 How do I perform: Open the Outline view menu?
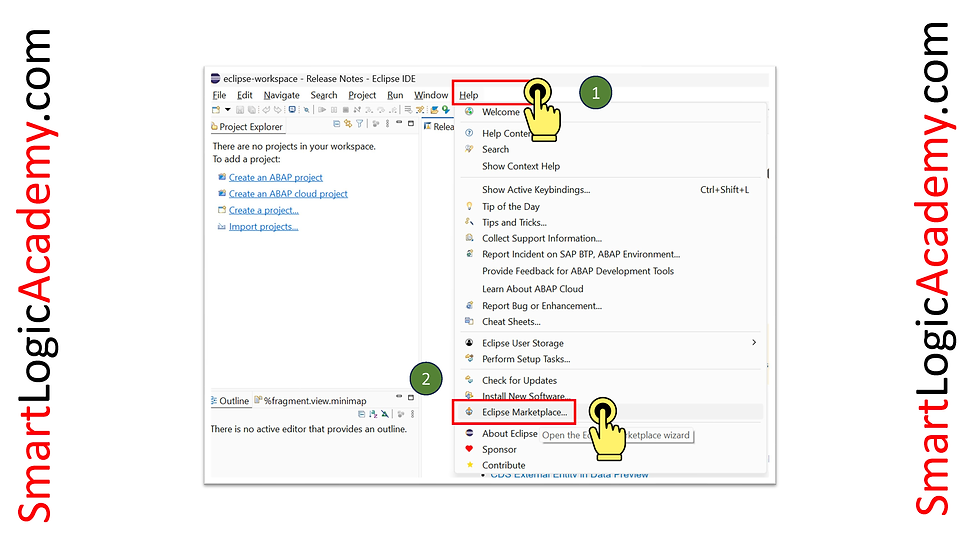(412, 414)
